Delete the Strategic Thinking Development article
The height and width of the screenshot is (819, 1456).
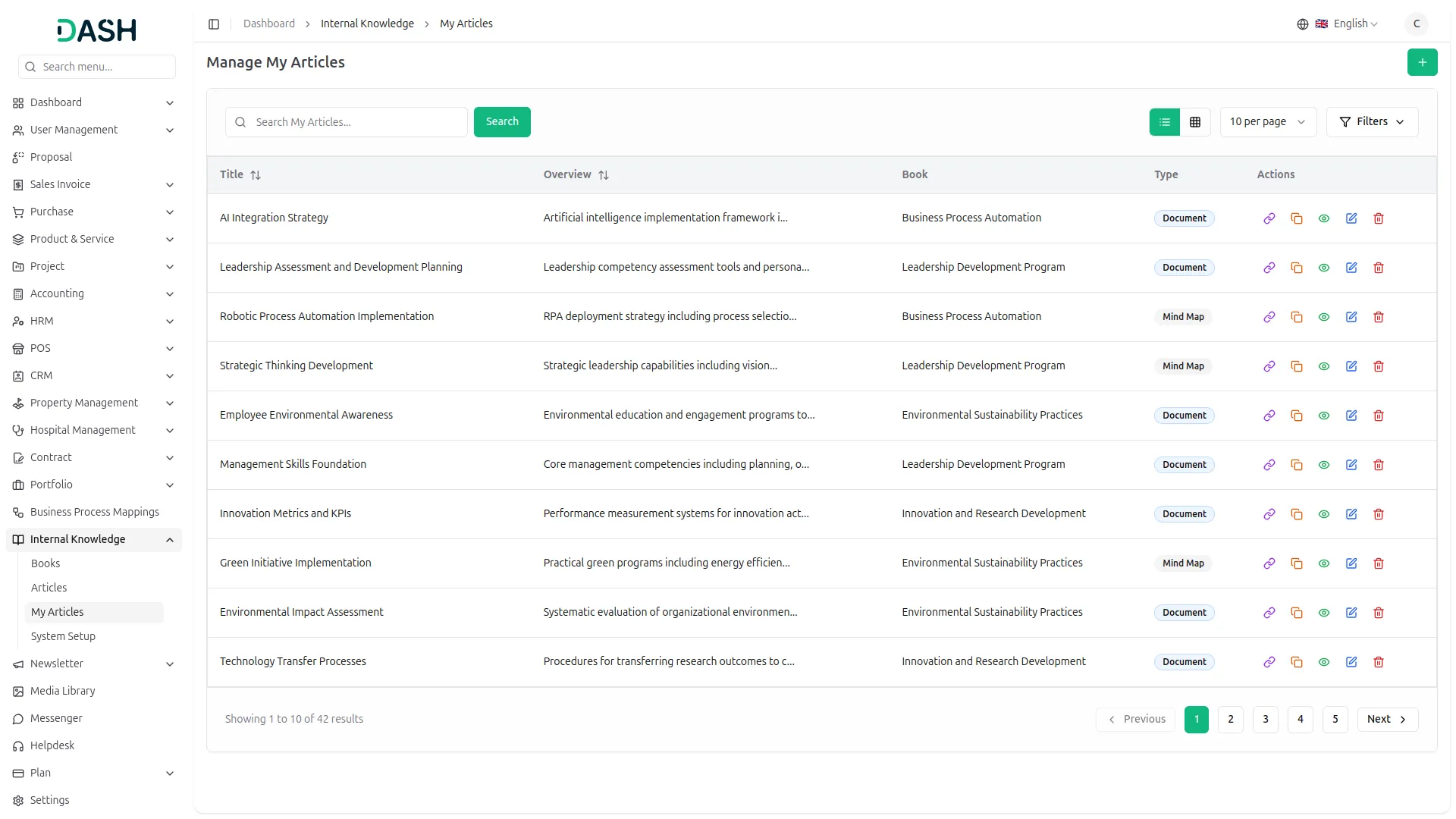(x=1378, y=366)
